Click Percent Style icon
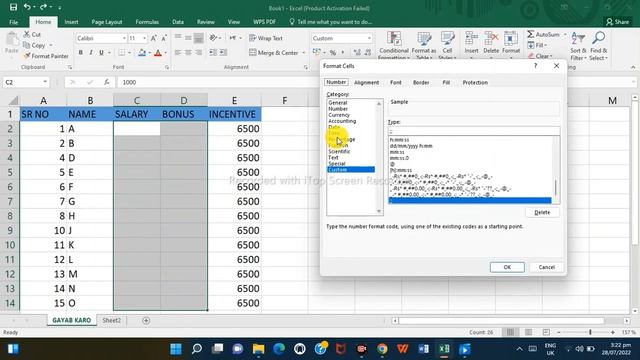640x360 pixels. 333,52
